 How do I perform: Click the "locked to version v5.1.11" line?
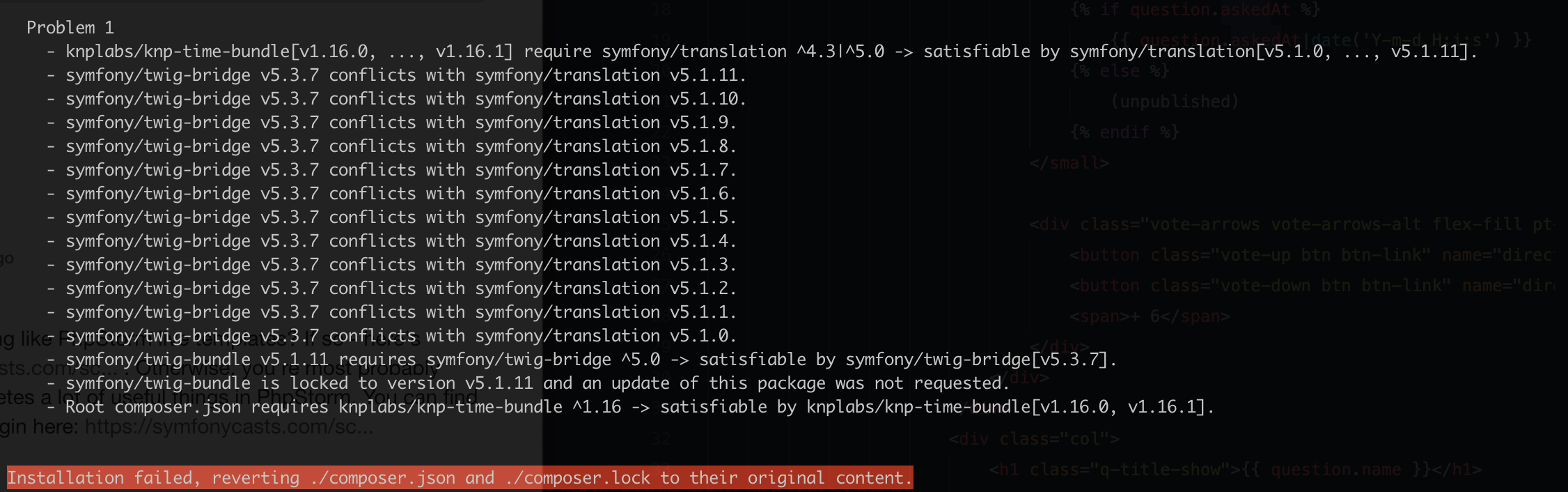point(537,383)
